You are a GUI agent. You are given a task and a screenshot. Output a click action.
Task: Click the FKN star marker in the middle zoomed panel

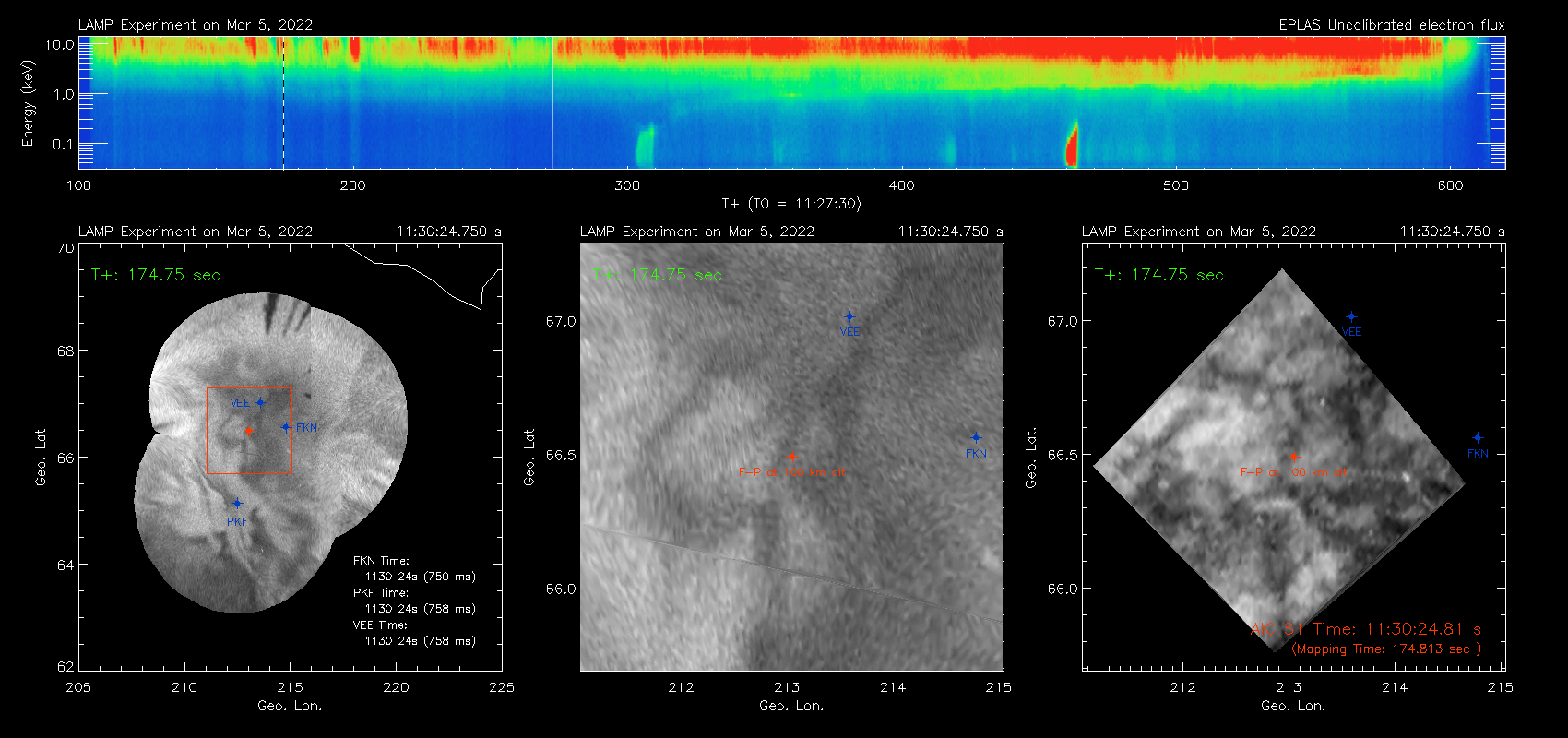(976, 438)
